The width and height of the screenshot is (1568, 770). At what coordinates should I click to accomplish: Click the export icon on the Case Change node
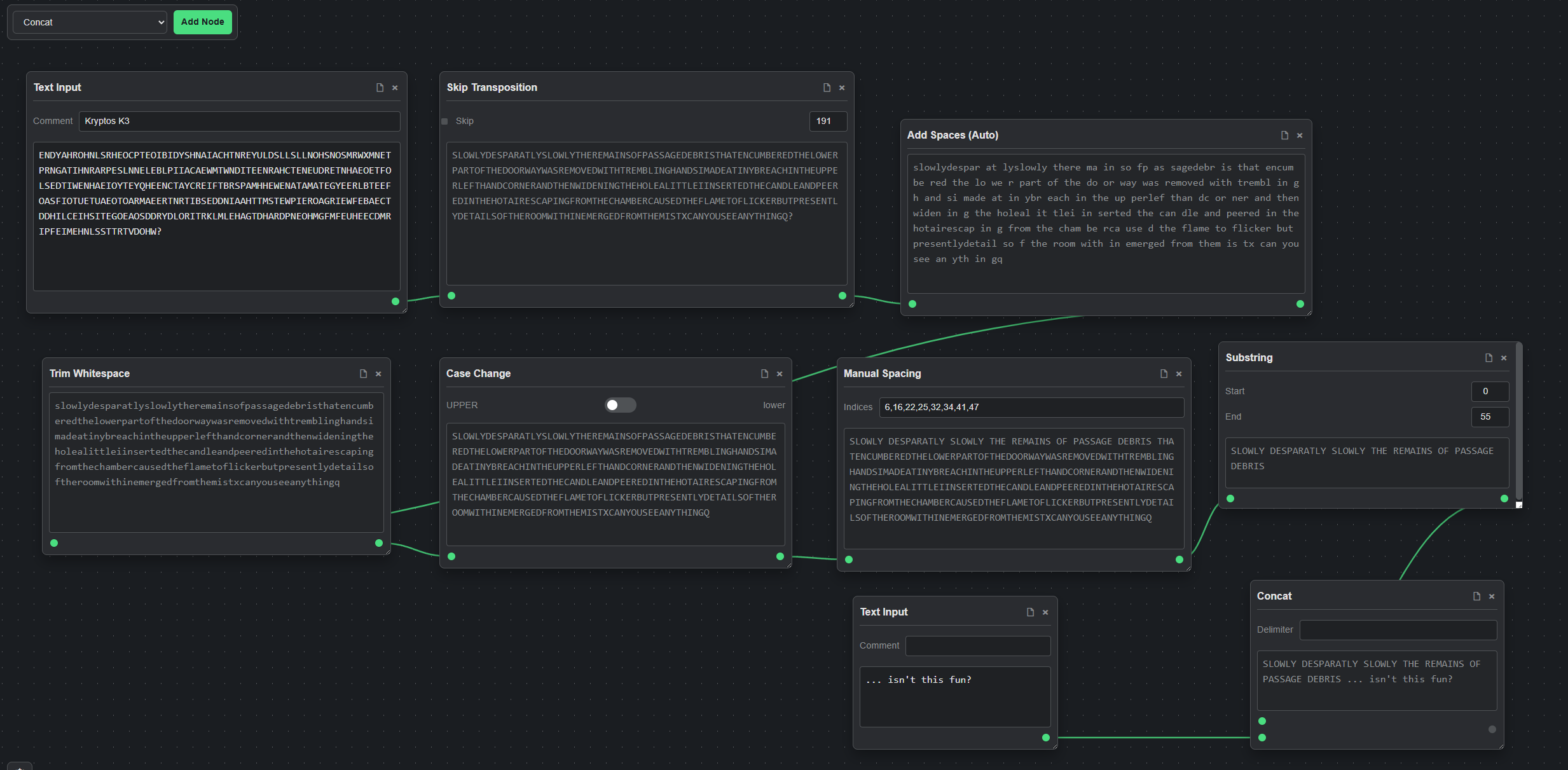pos(764,373)
